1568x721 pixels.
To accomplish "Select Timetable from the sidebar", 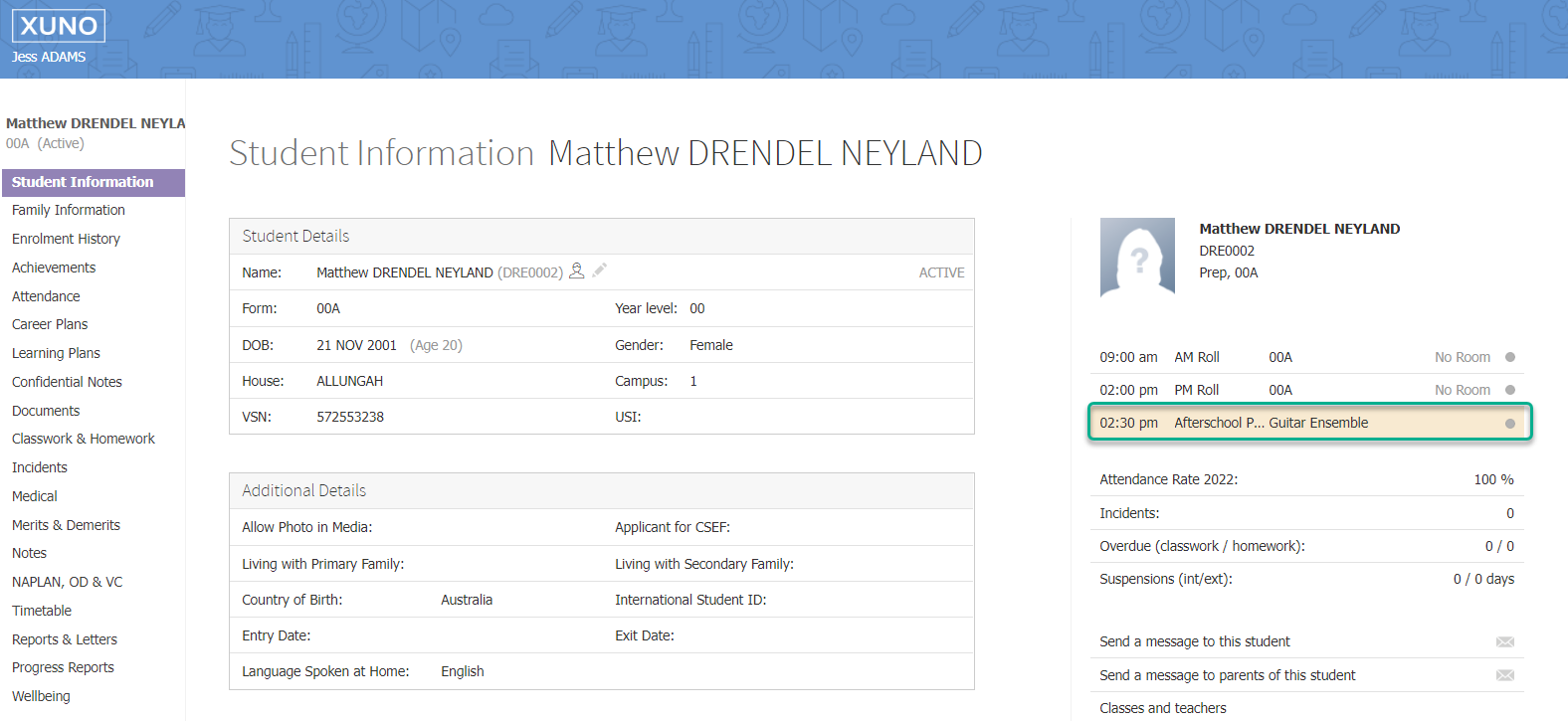I will [x=42, y=611].
